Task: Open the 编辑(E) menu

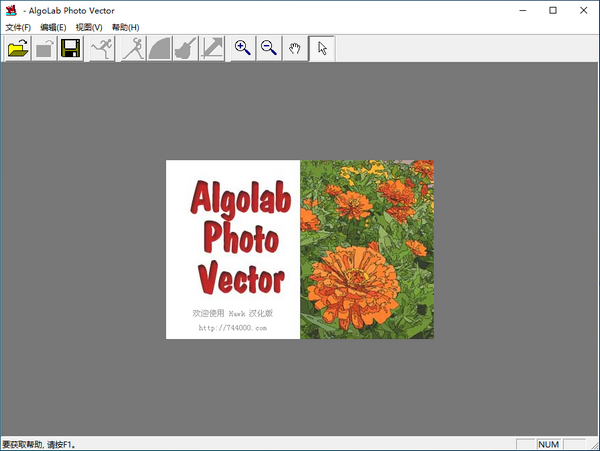Action: [x=53, y=28]
